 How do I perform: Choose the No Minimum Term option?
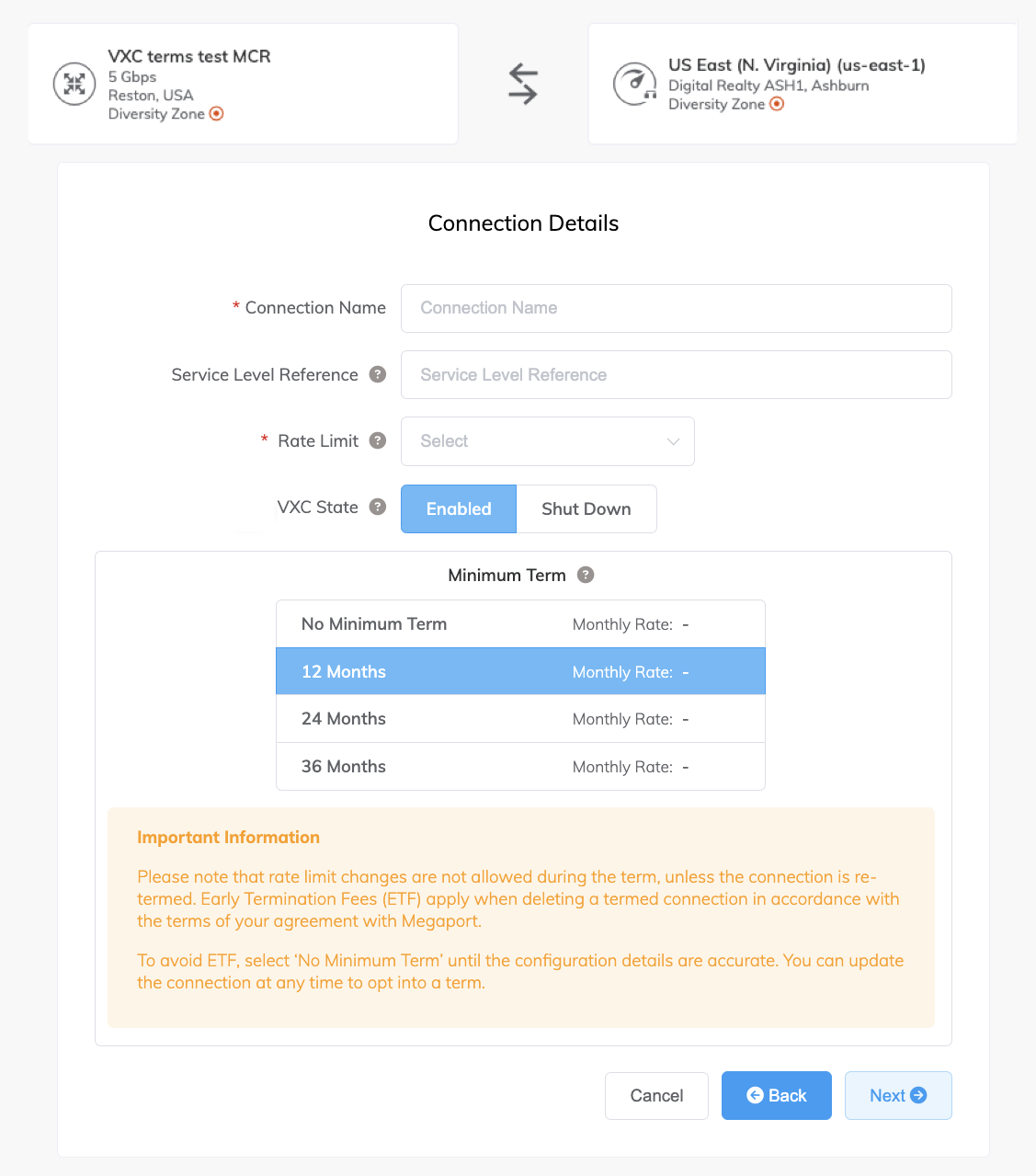(x=520, y=624)
